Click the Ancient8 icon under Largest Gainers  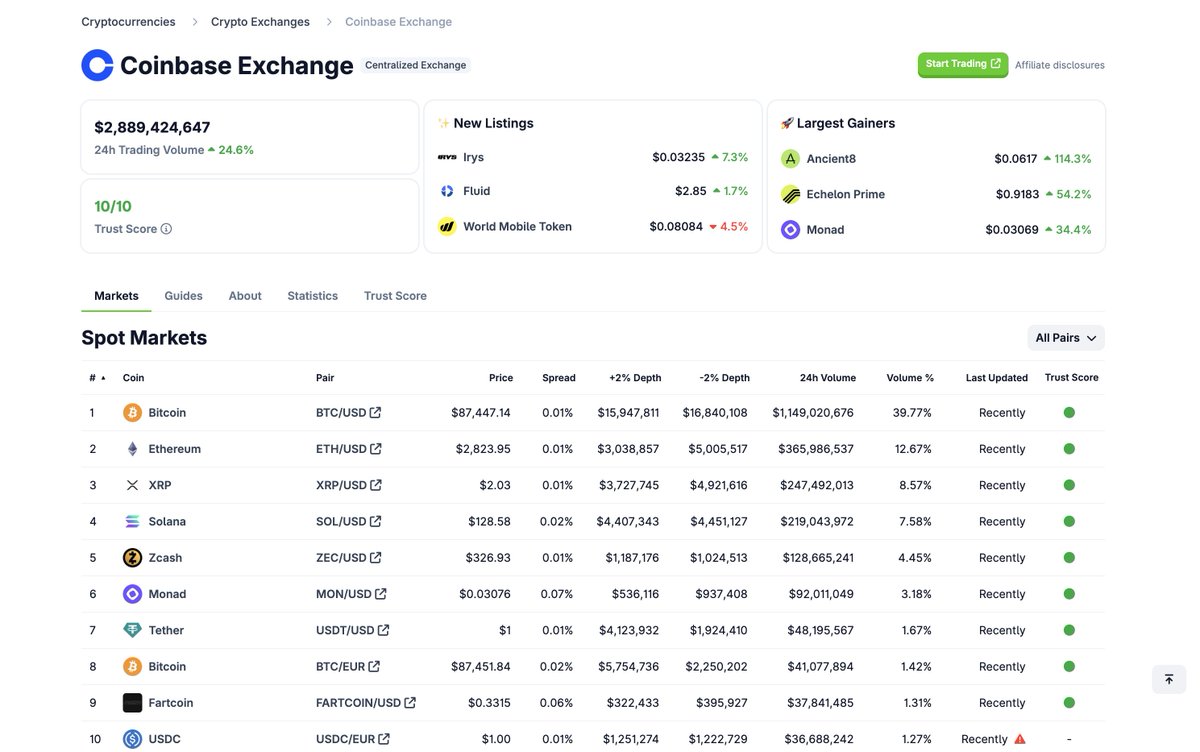click(x=790, y=157)
